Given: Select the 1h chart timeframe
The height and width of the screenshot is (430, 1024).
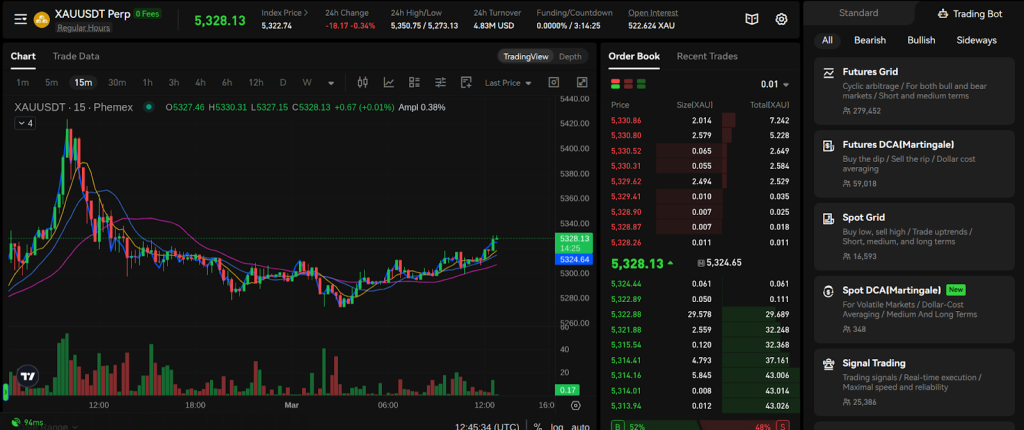Looking at the screenshot, I should coord(147,82).
